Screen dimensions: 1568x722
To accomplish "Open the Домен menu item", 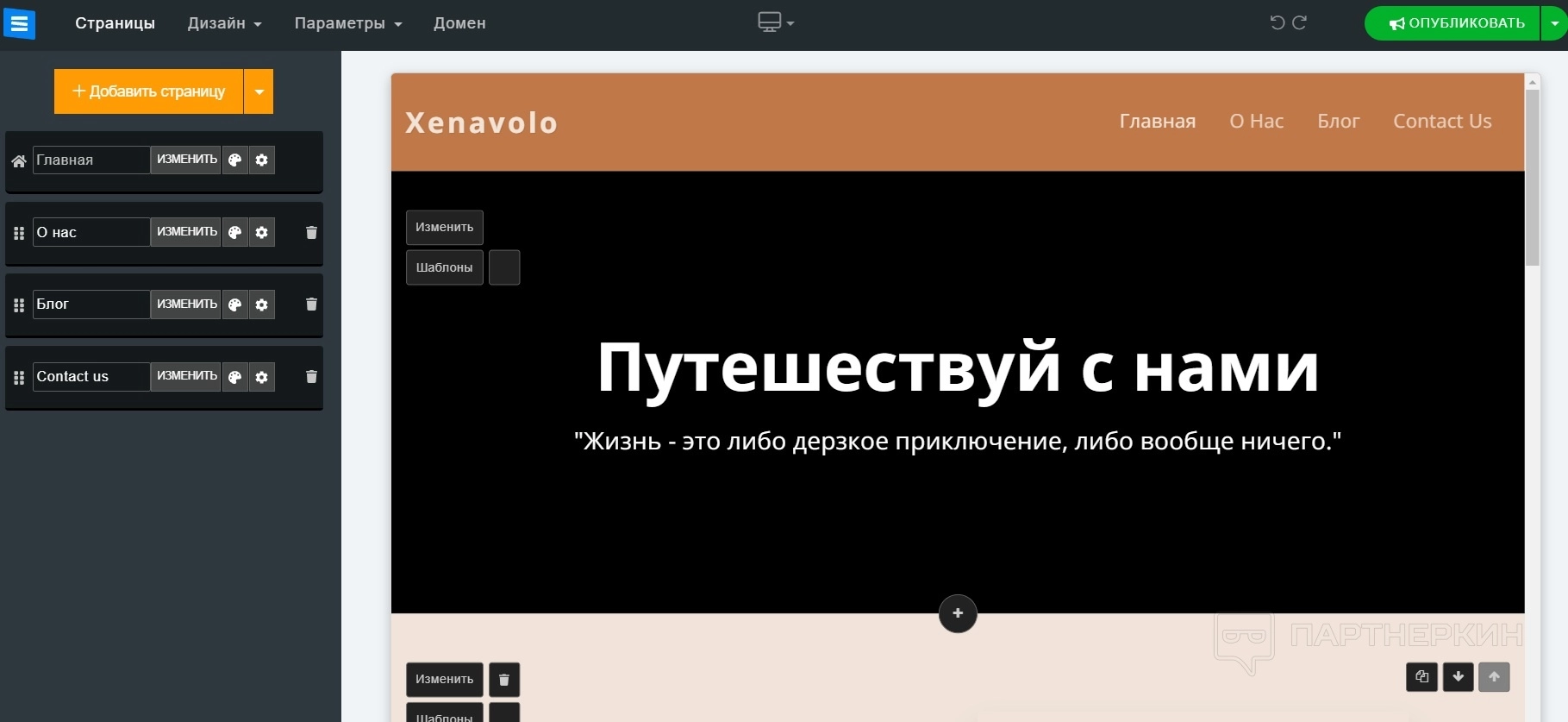I will 459,23.
